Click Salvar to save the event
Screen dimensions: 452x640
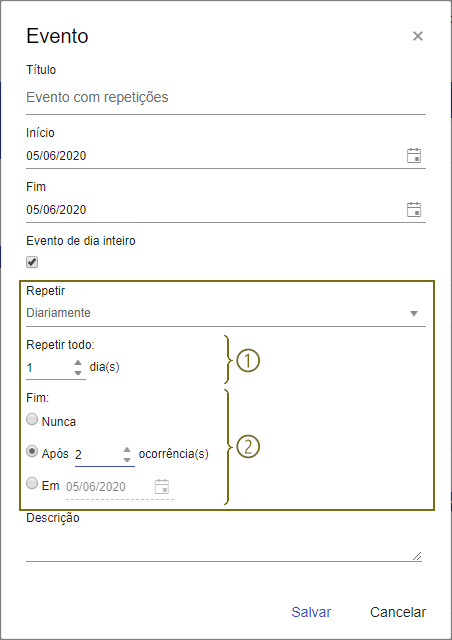pyautogui.click(x=311, y=612)
